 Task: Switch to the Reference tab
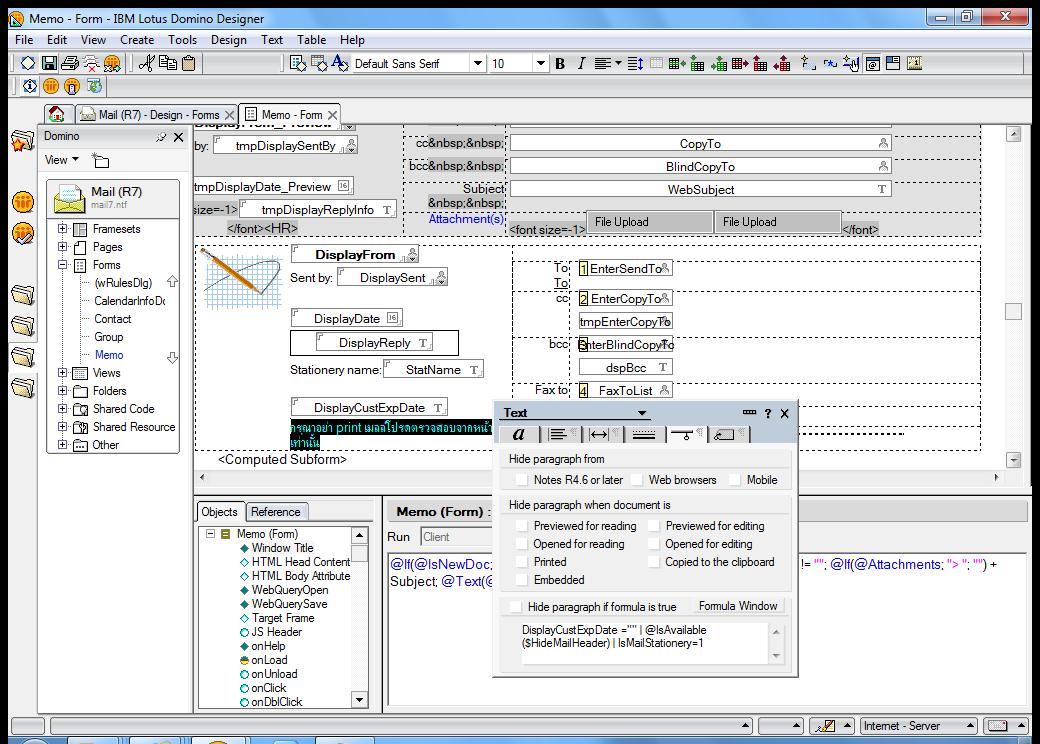coord(275,512)
